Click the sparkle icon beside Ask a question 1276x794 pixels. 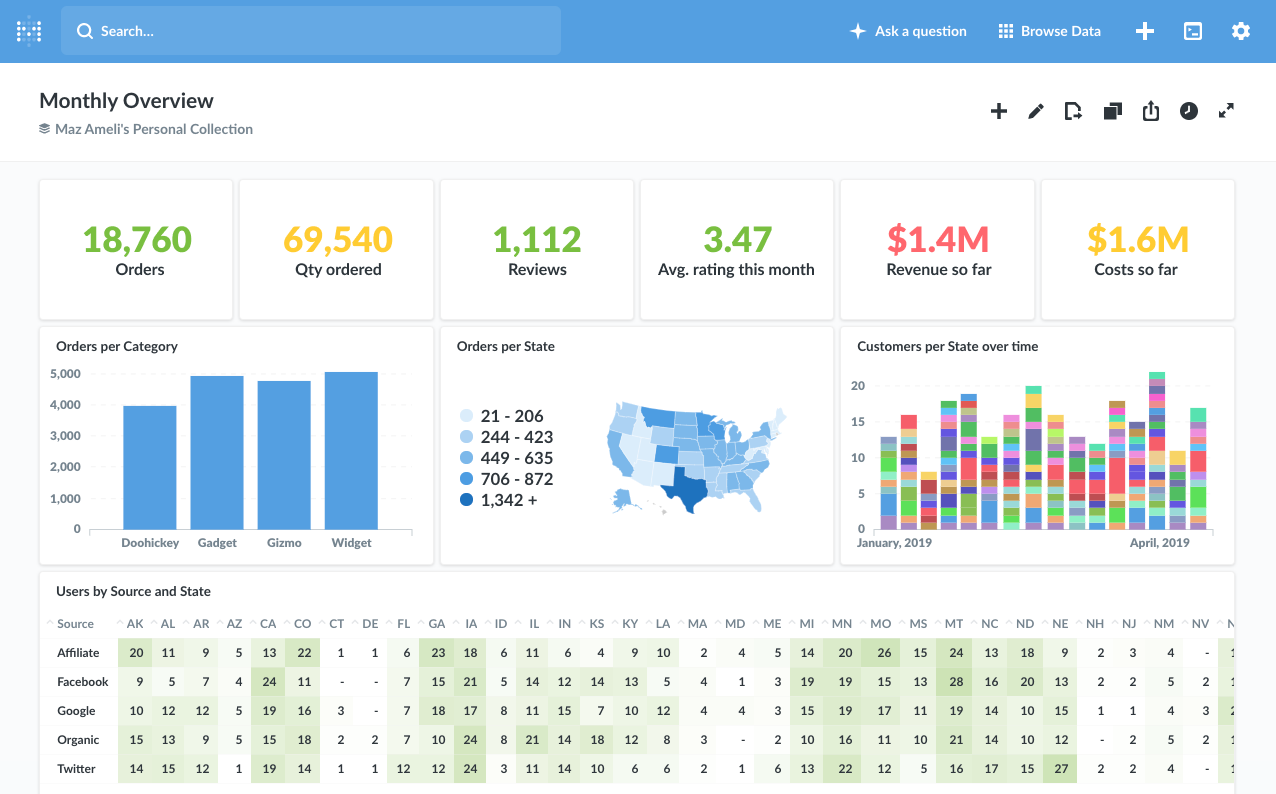[857, 31]
